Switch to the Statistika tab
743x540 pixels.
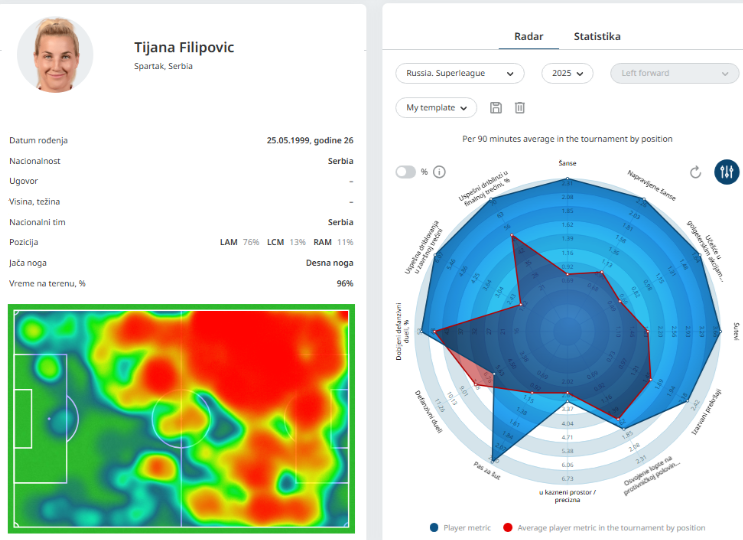[597, 36]
